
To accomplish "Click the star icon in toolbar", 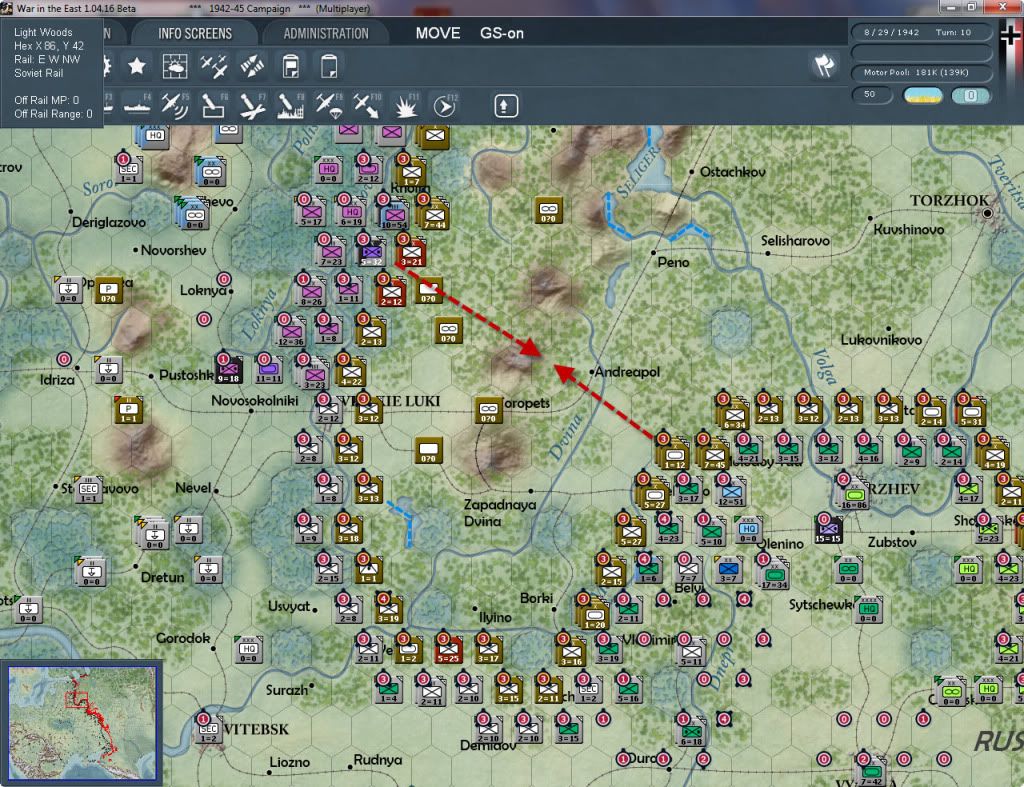I will (136, 66).
